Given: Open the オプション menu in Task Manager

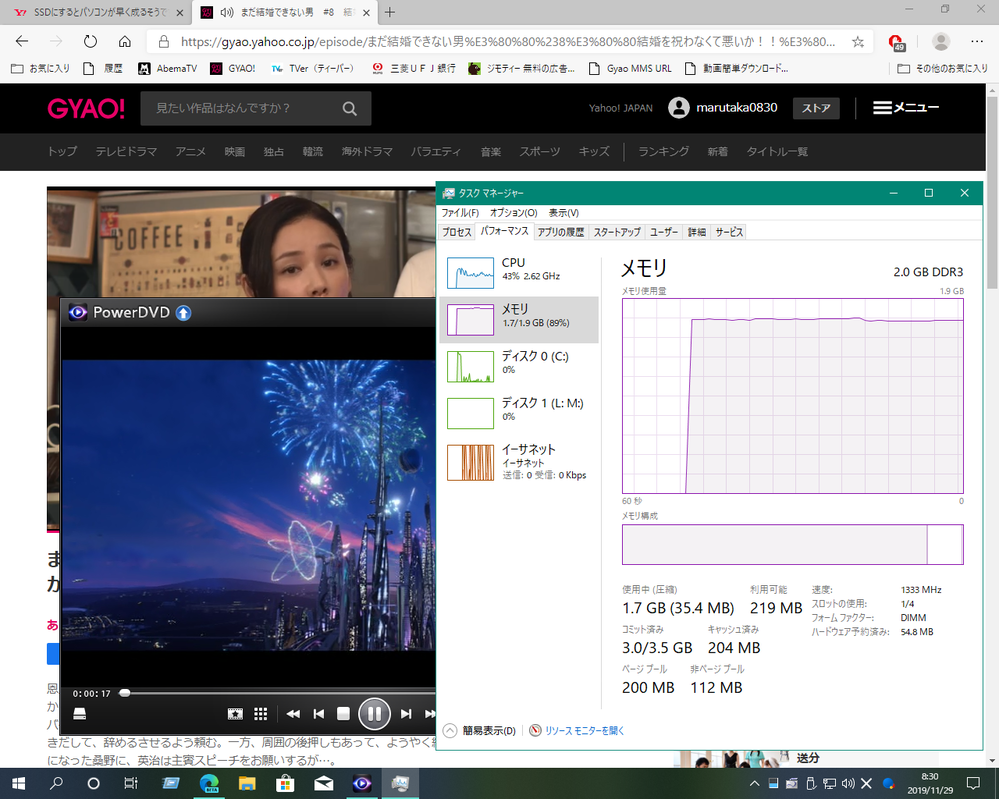Looking at the screenshot, I should click(x=514, y=213).
